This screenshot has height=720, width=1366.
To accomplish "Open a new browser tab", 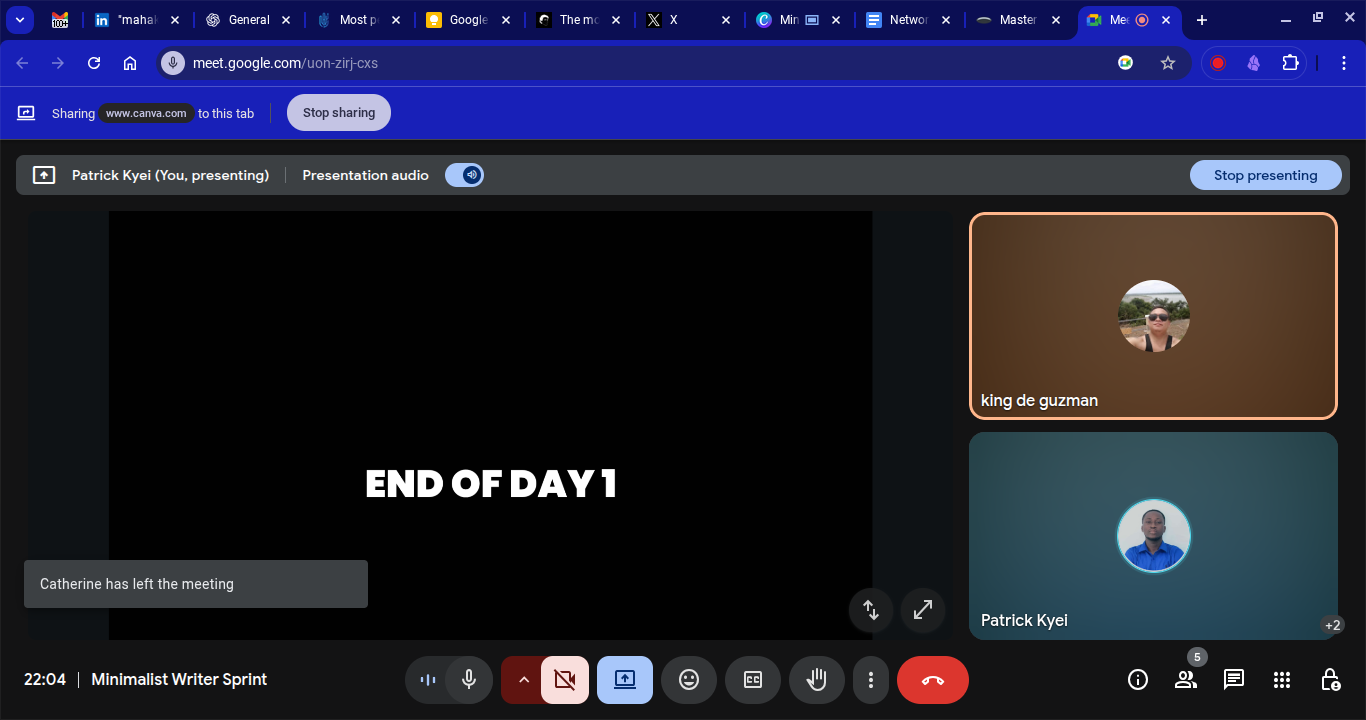I will pyautogui.click(x=1202, y=20).
